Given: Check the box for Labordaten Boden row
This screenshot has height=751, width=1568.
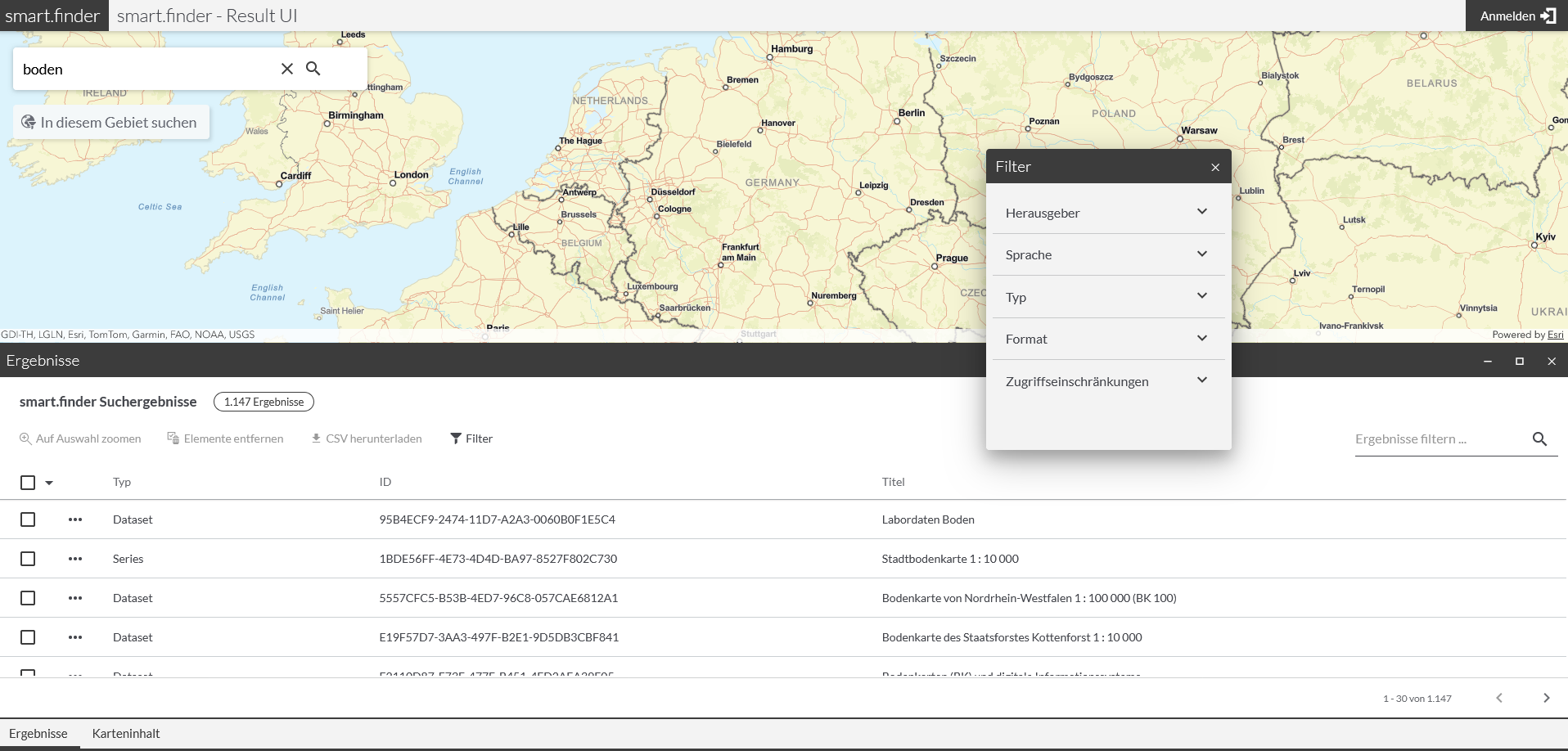Looking at the screenshot, I should pos(28,519).
